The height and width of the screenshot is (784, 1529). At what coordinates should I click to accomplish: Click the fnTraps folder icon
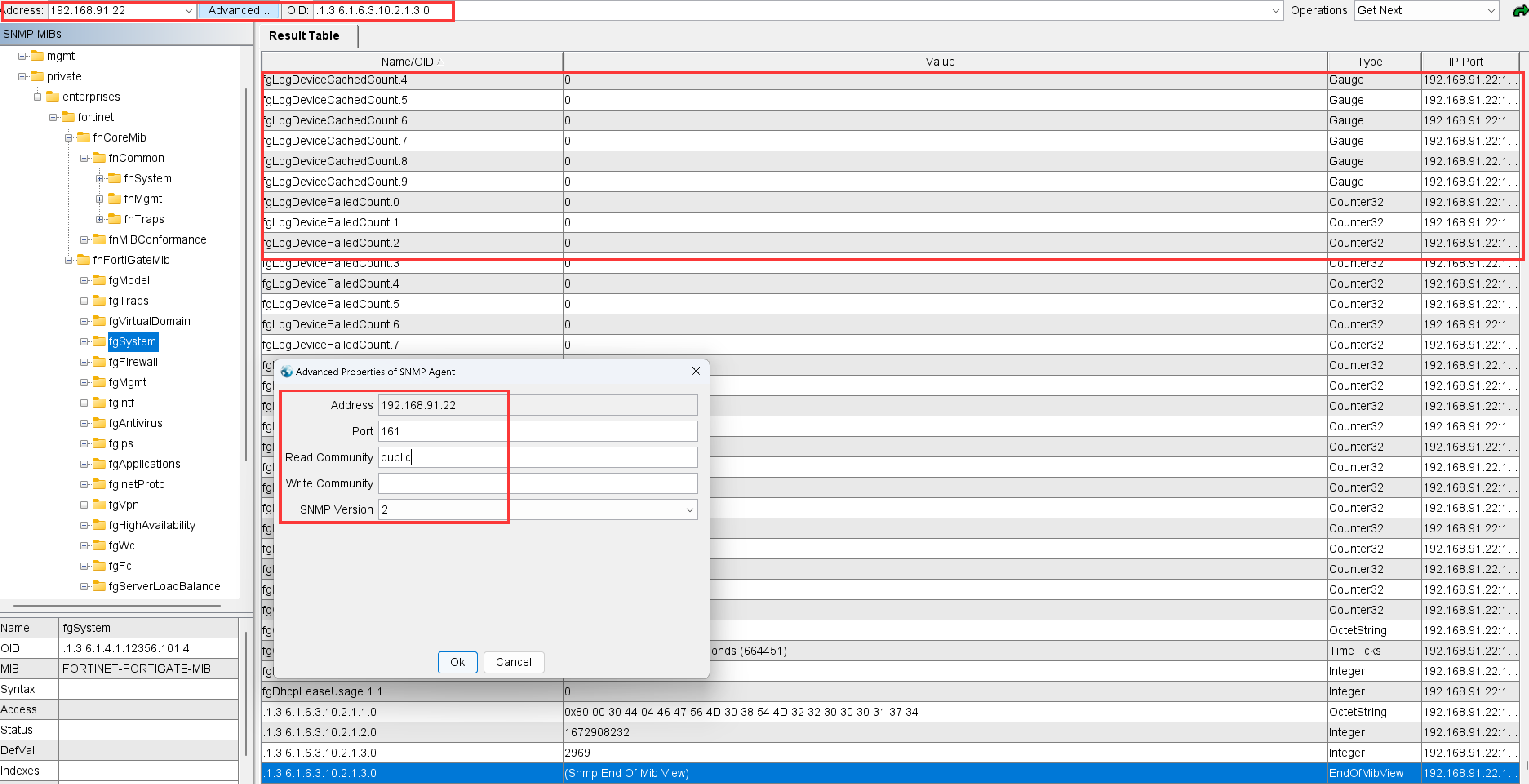[115, 219]
